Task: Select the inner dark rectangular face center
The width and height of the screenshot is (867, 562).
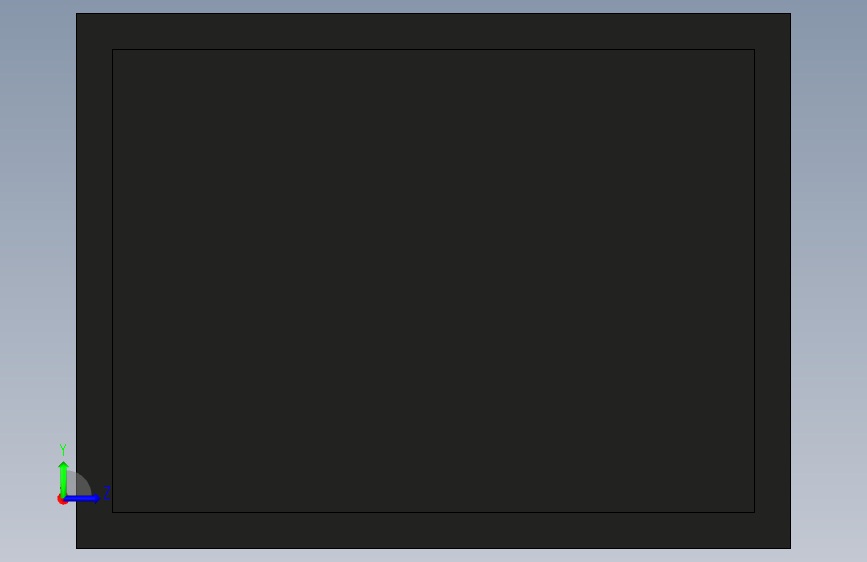Action: pos(434,281)
